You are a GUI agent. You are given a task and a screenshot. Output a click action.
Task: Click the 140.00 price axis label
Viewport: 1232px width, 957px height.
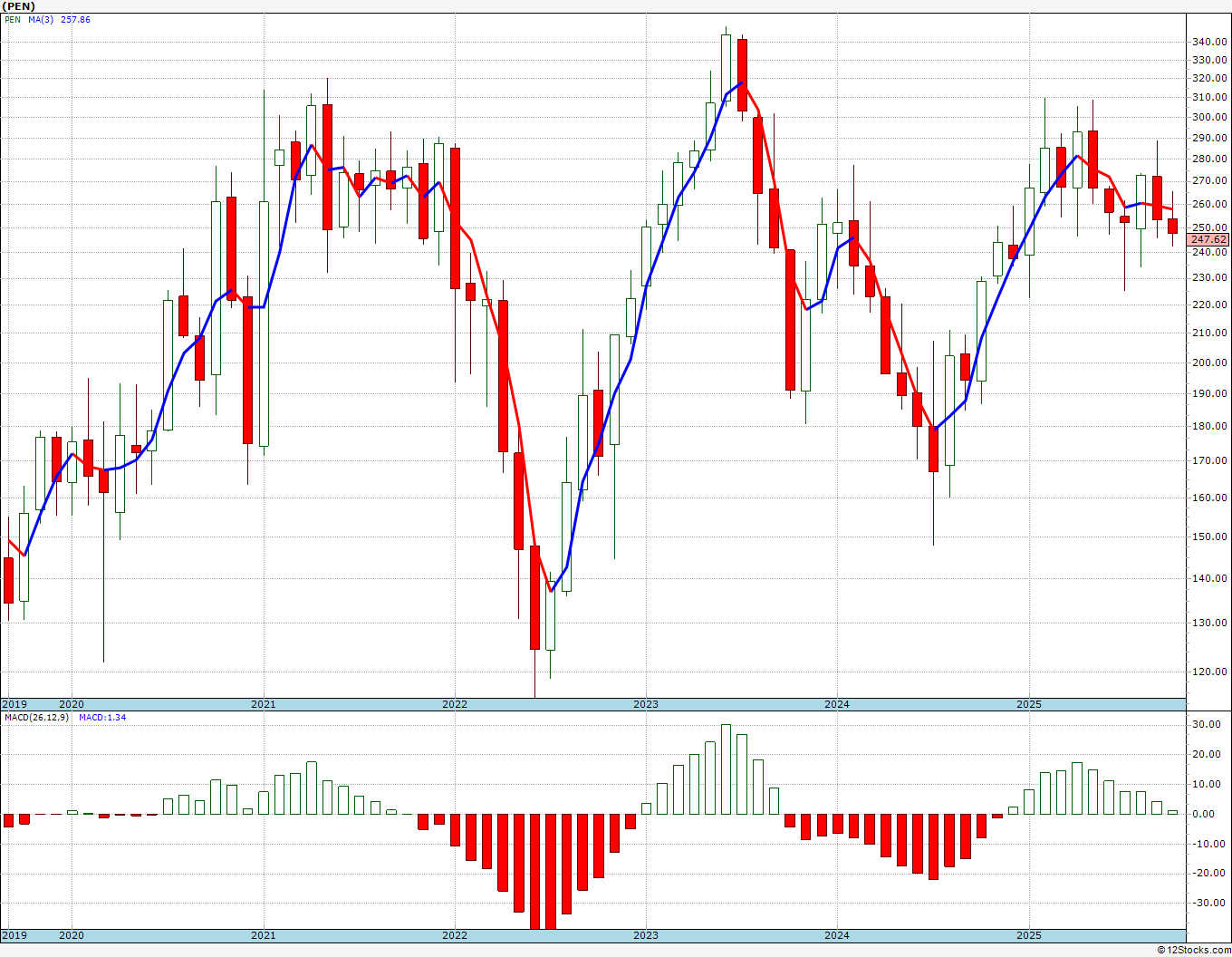tap(1210, 578)
